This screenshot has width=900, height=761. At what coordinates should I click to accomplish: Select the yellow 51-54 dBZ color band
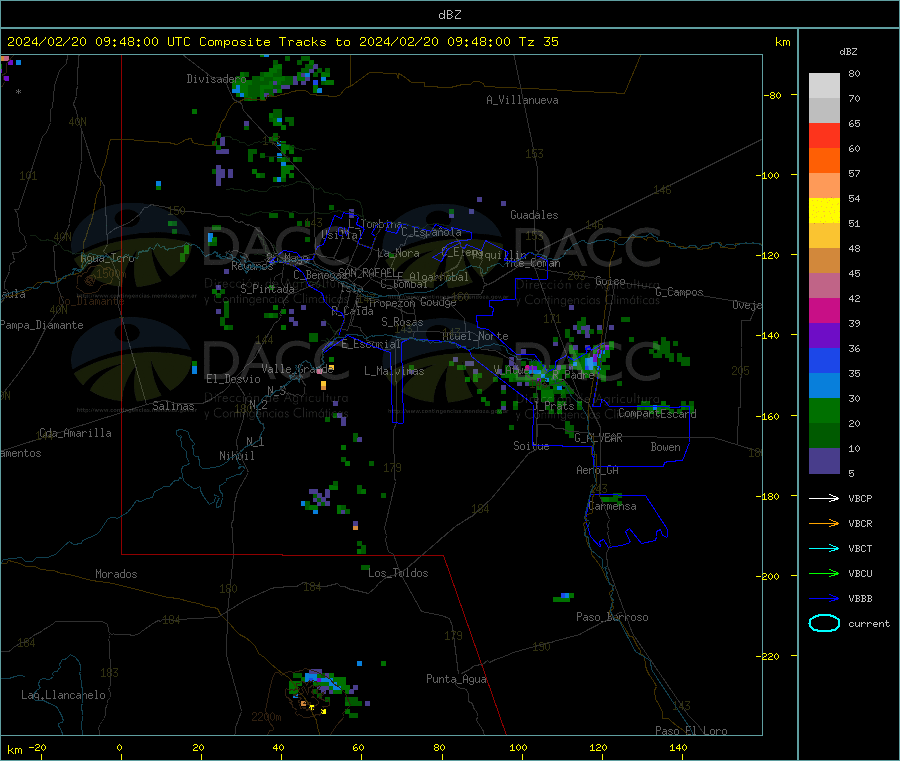[824, 211]
